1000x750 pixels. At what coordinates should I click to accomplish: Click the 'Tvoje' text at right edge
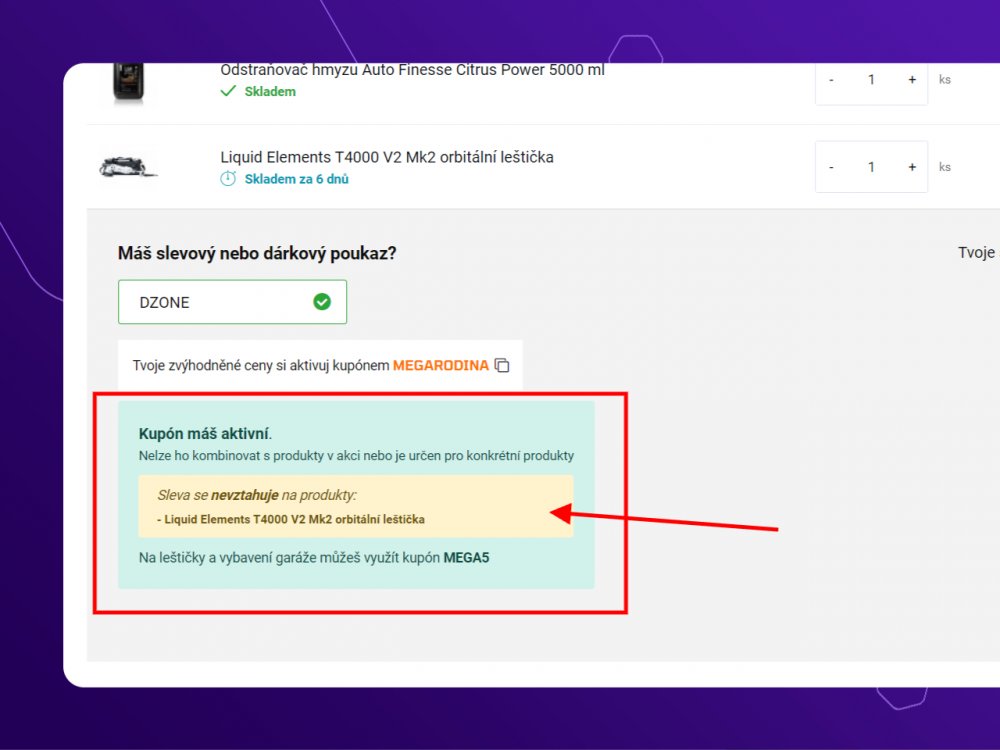click(x=978, y=253)
